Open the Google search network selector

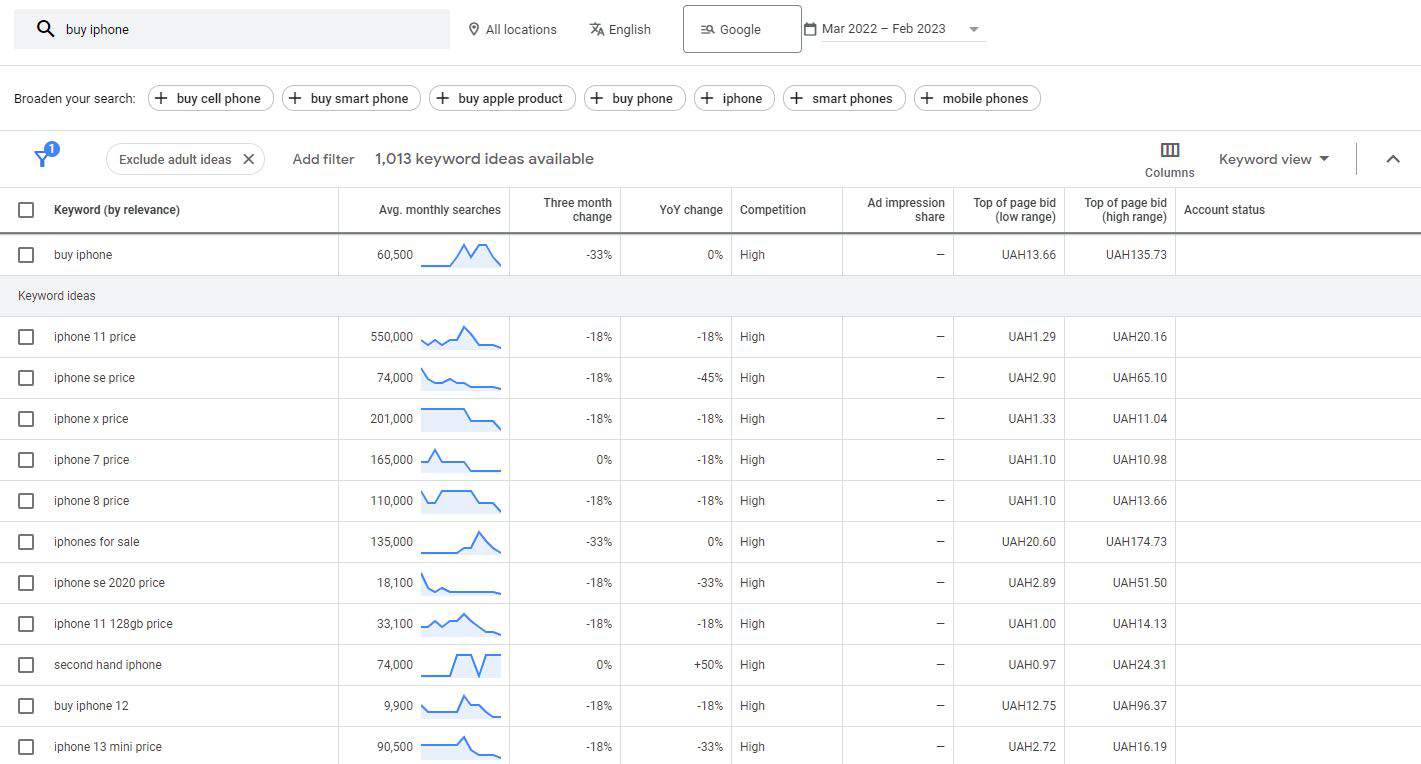[742, 29]
